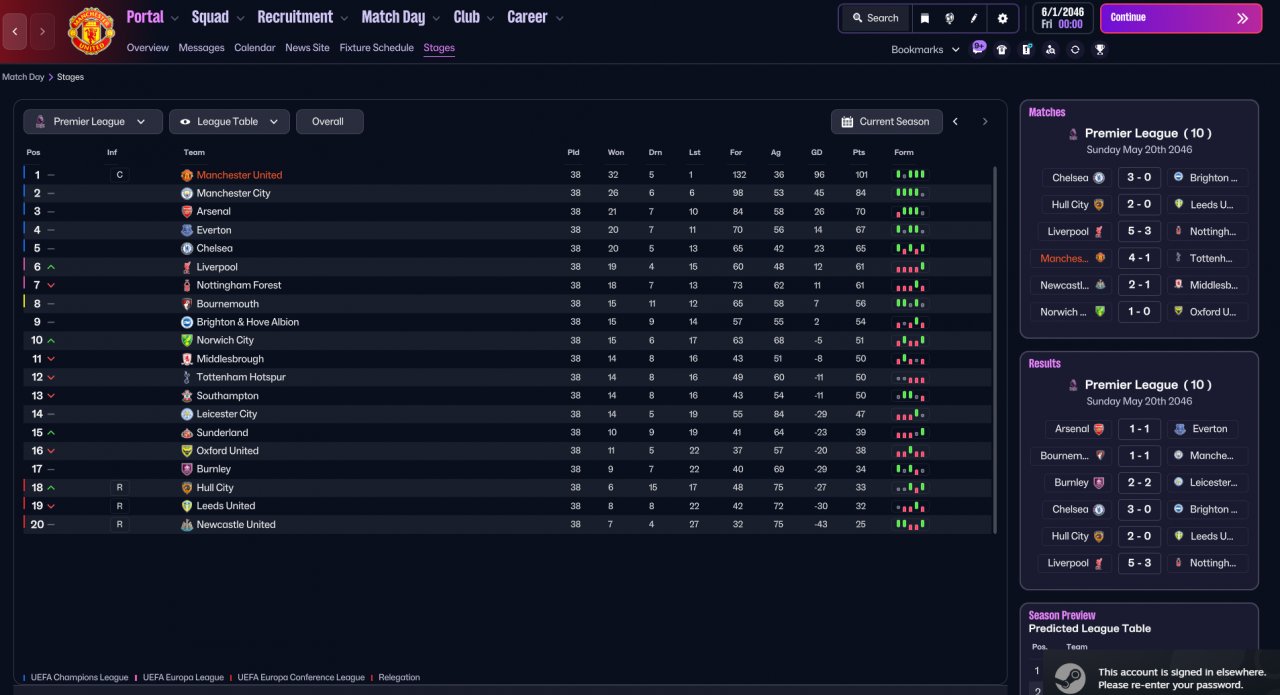Image resolution: width=1280 pixels, height=695 pixels.
Task: Open the world globe icon
Action: coord(949,18)
